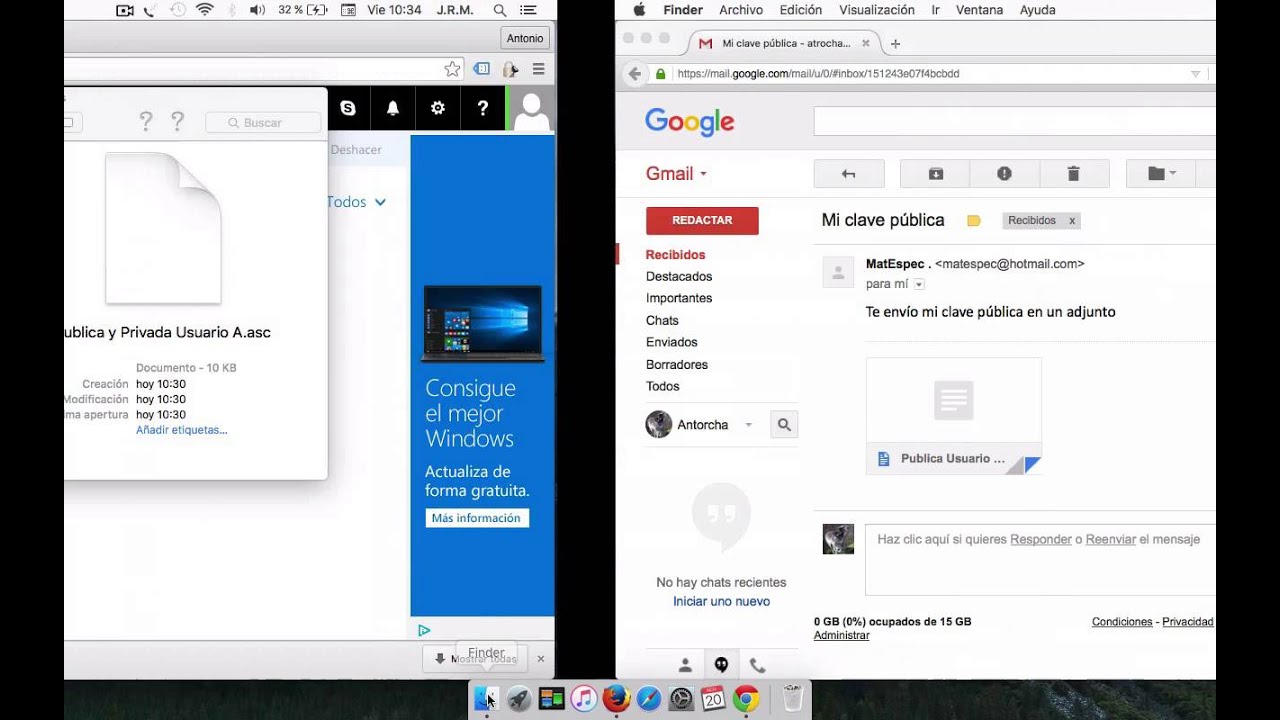Open Firefox URL bar history dropdown
This screenshot has height=720, width=1280.
(1195, 74)
